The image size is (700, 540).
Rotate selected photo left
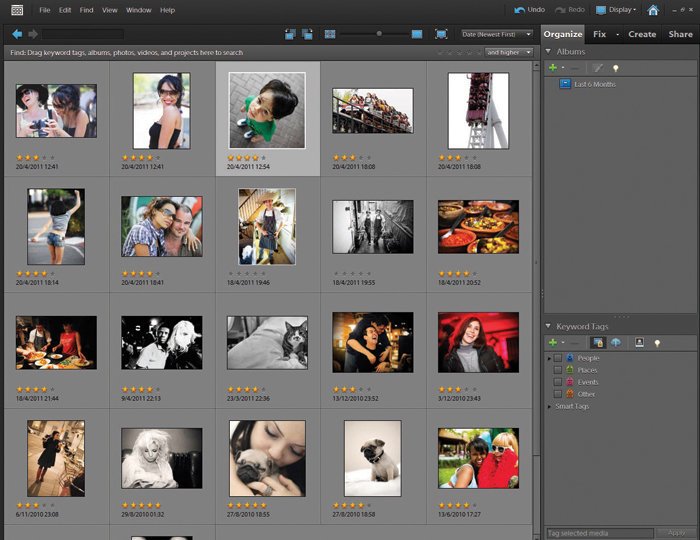290,34
